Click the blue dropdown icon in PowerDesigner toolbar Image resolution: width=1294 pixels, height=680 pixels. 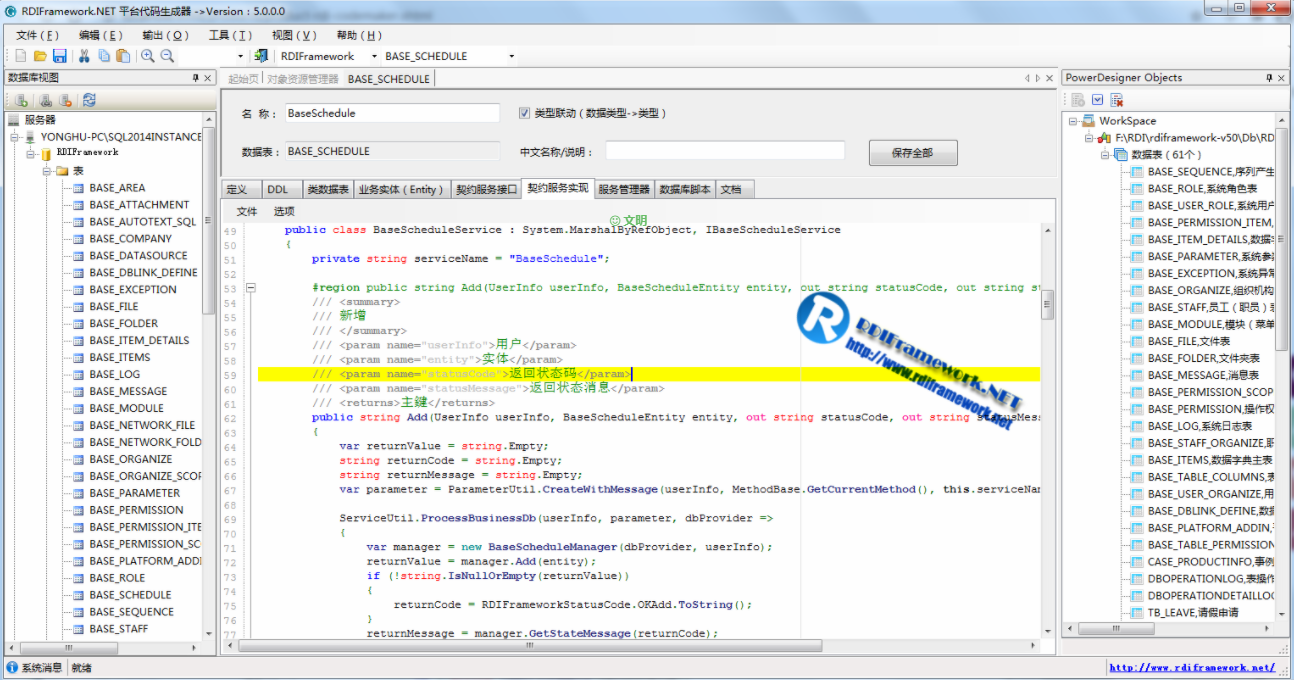1097,100
